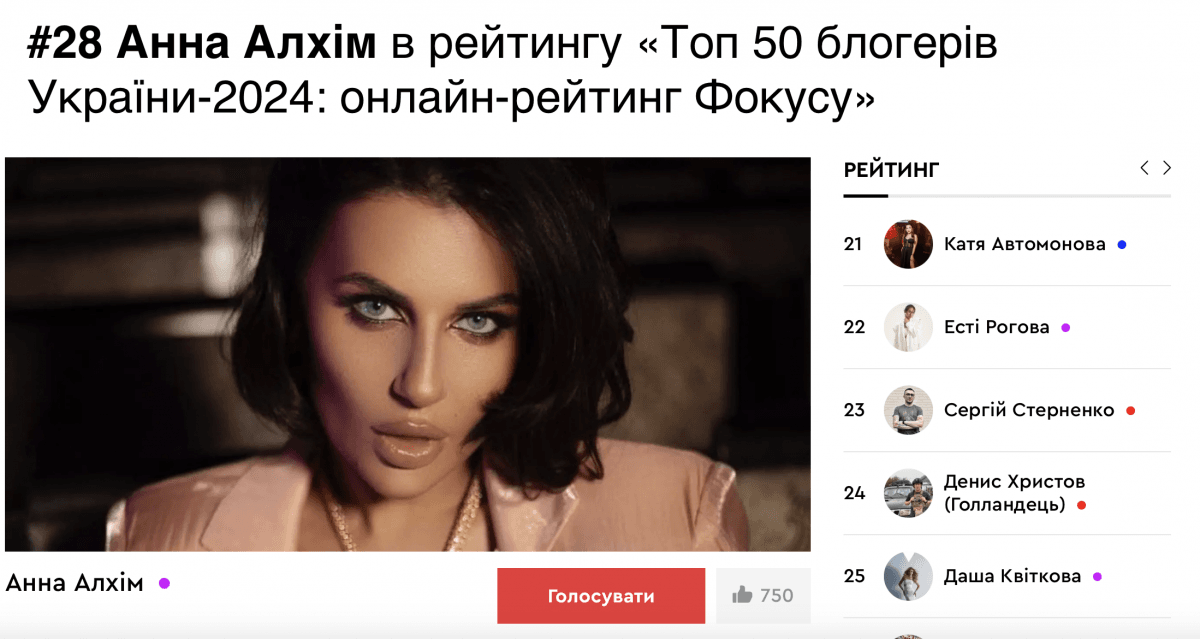The width and height of the screenshot is (1200, 639).
Task: Vote with the red Голосувати button
Action: (601, 596)
